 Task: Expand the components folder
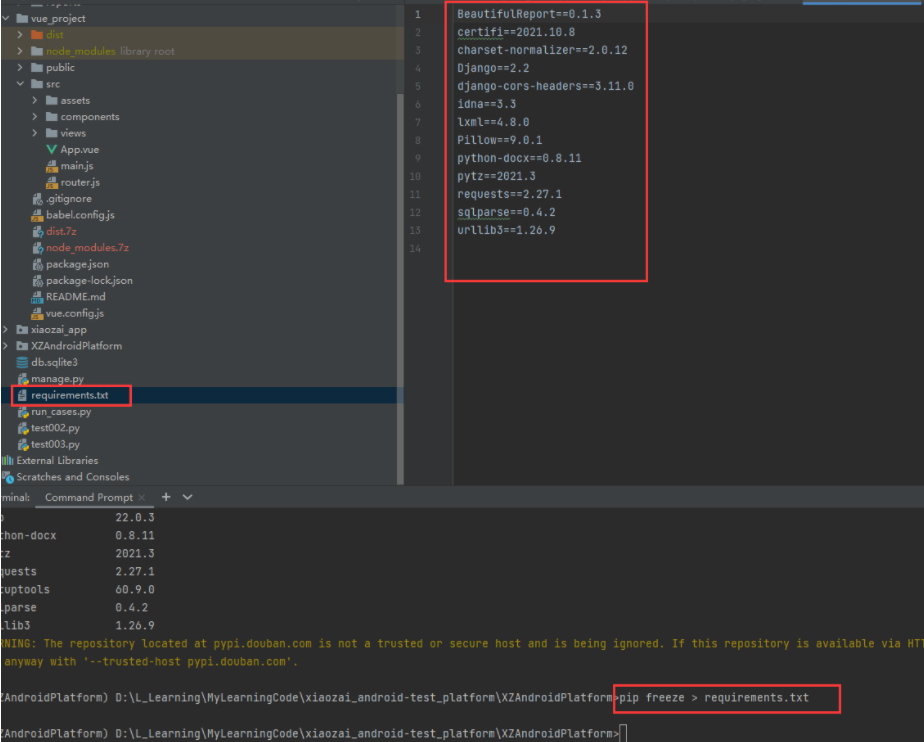[35, 117]
